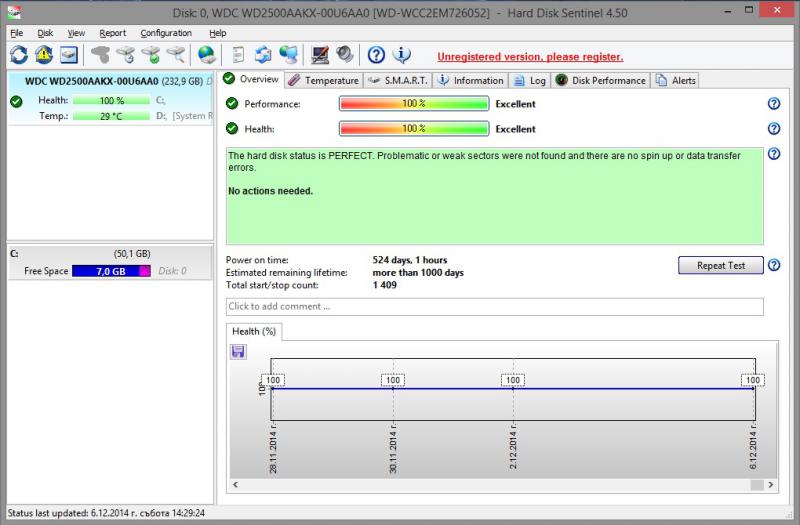Screen dimensions: 800x525
Task: Click the 'Click to add comment' field
Action: click(x=494, y=307)
